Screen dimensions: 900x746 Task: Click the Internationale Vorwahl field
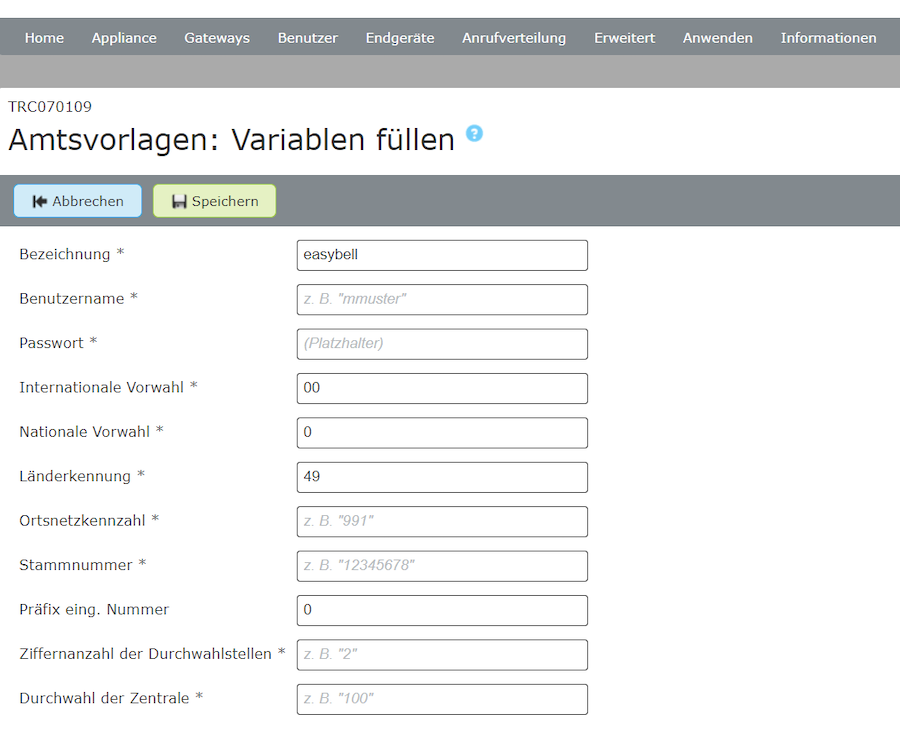pos(442,388)
